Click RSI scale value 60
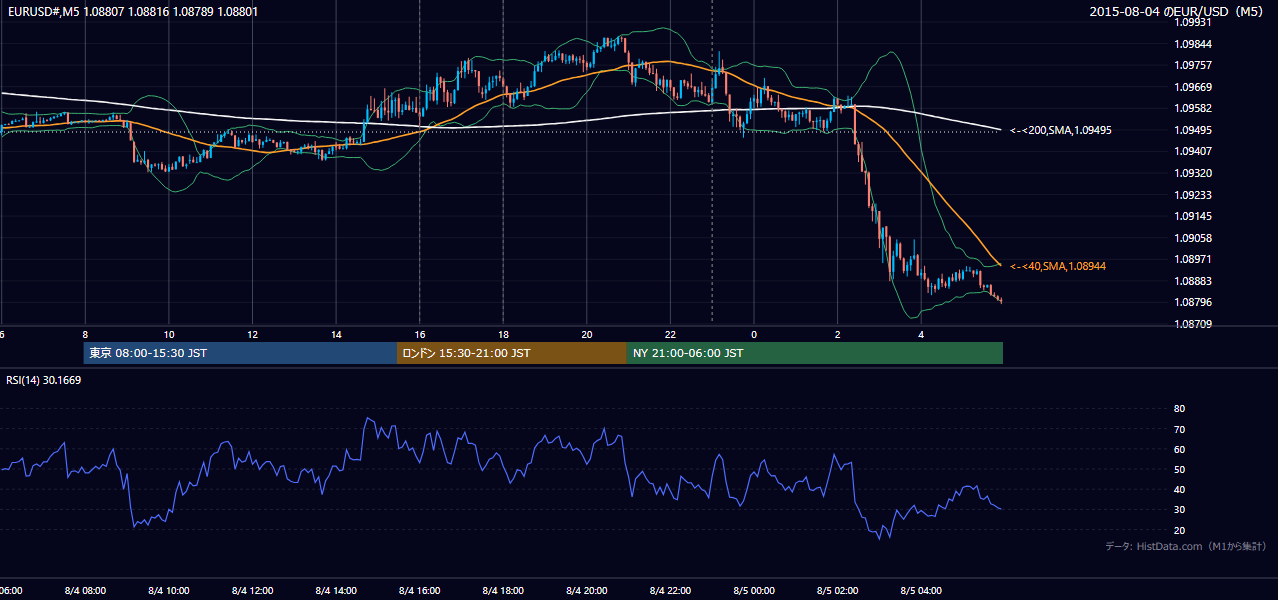Image resolution: width=1278 pixels, height=600 pixels. point(1179,449)
